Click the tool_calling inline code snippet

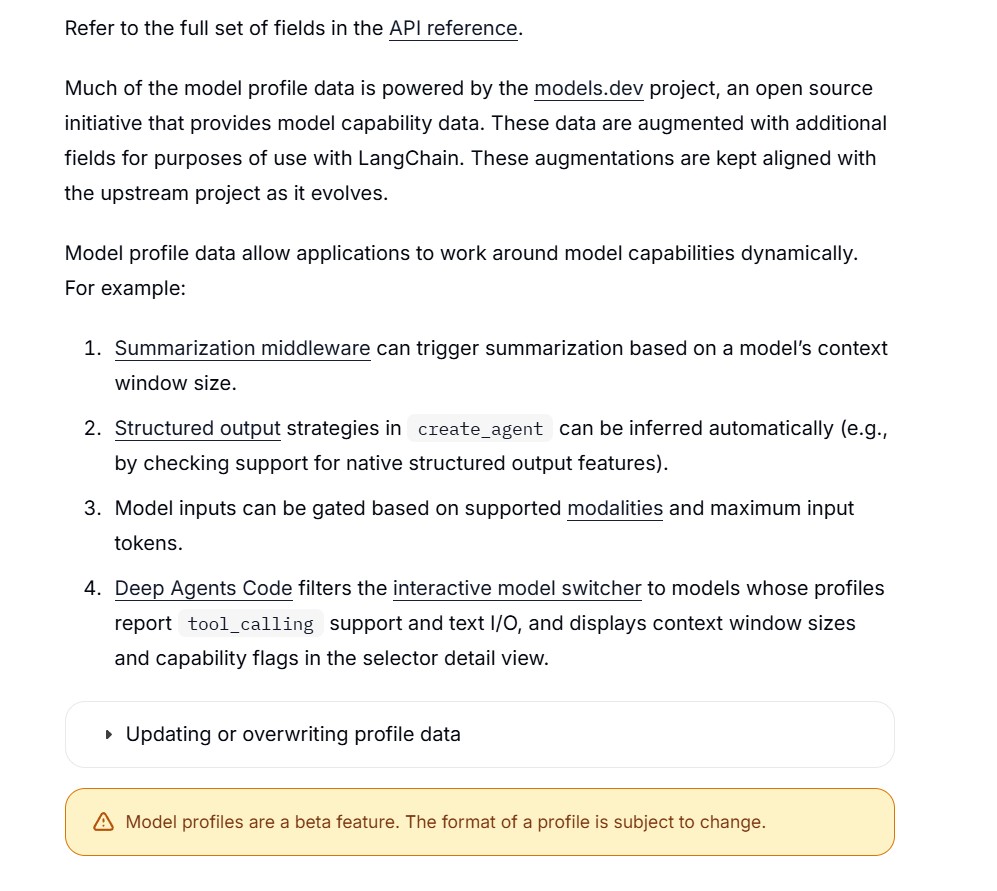pyautogui.click(x=251, y=624)
